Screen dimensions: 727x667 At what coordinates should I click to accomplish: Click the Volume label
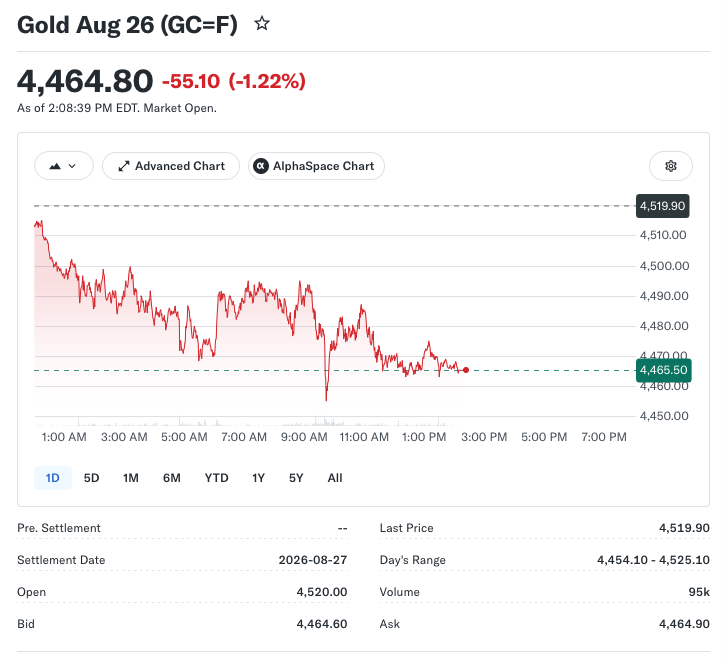[400, 592]
